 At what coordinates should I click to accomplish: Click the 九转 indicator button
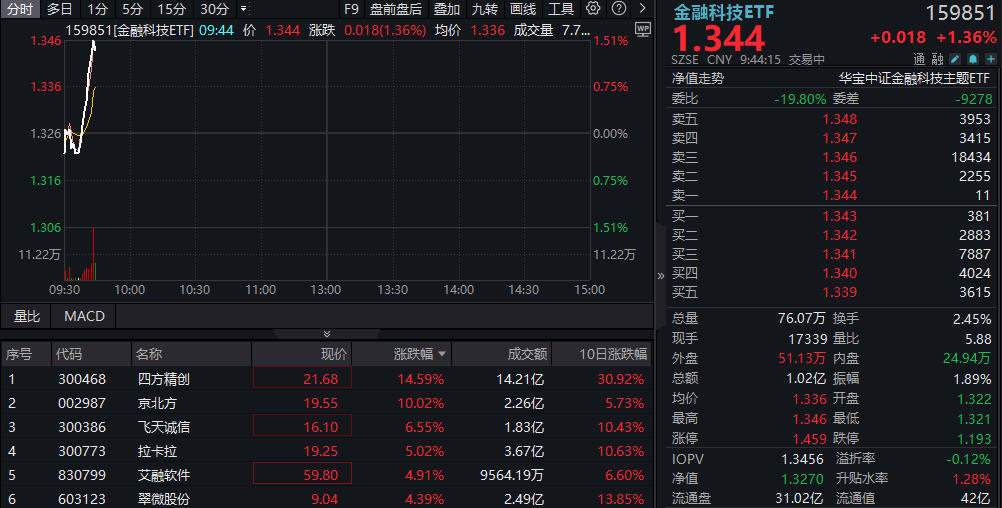pos(484,9)
